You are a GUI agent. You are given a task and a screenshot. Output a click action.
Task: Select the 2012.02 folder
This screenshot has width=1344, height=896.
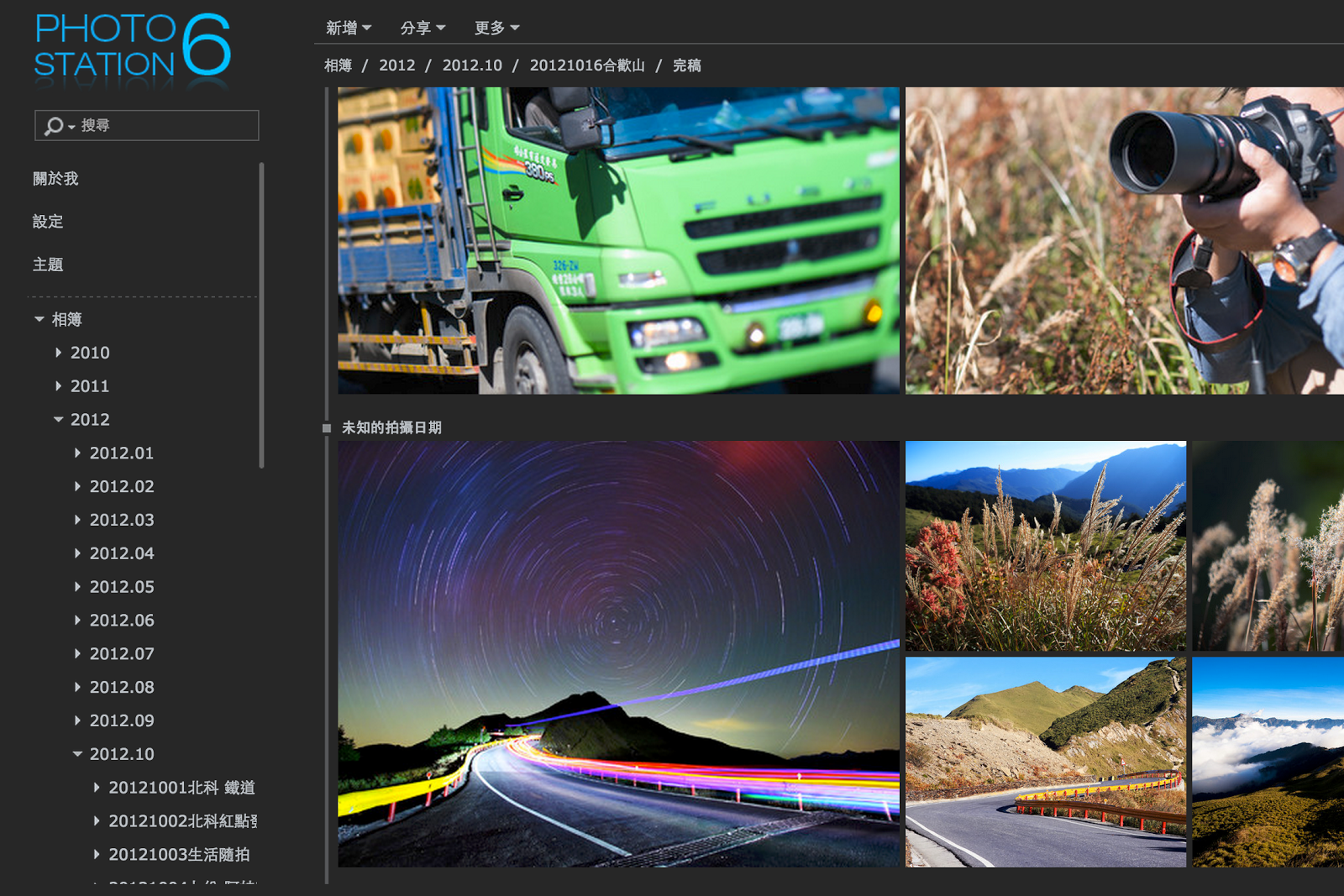[x=122, y=486]
